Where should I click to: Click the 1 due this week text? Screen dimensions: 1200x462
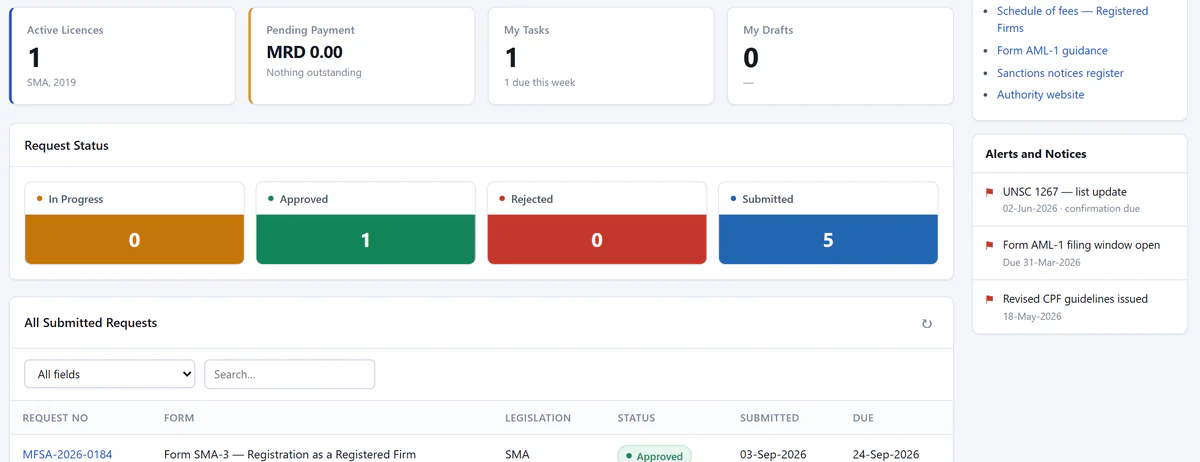click(540, 82)
